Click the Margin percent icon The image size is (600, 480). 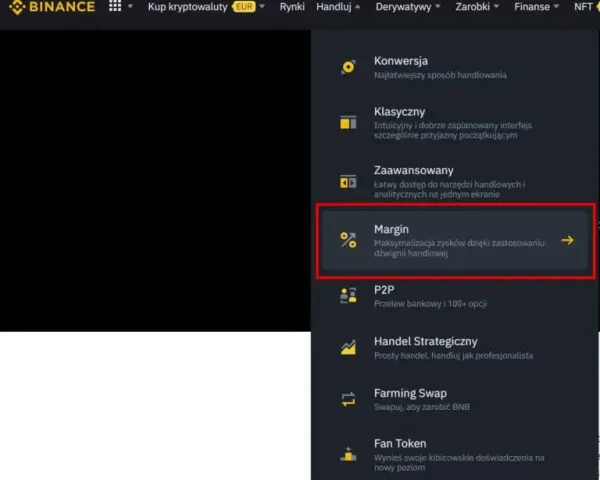point(348,240)
